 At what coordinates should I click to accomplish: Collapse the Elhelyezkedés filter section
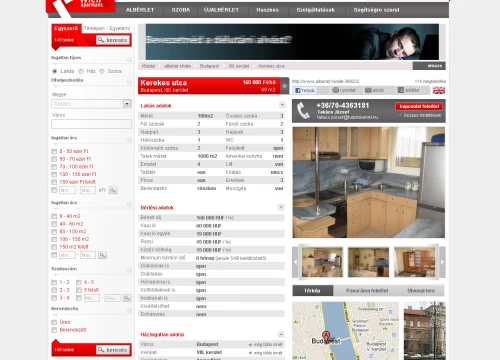point(129,82)
